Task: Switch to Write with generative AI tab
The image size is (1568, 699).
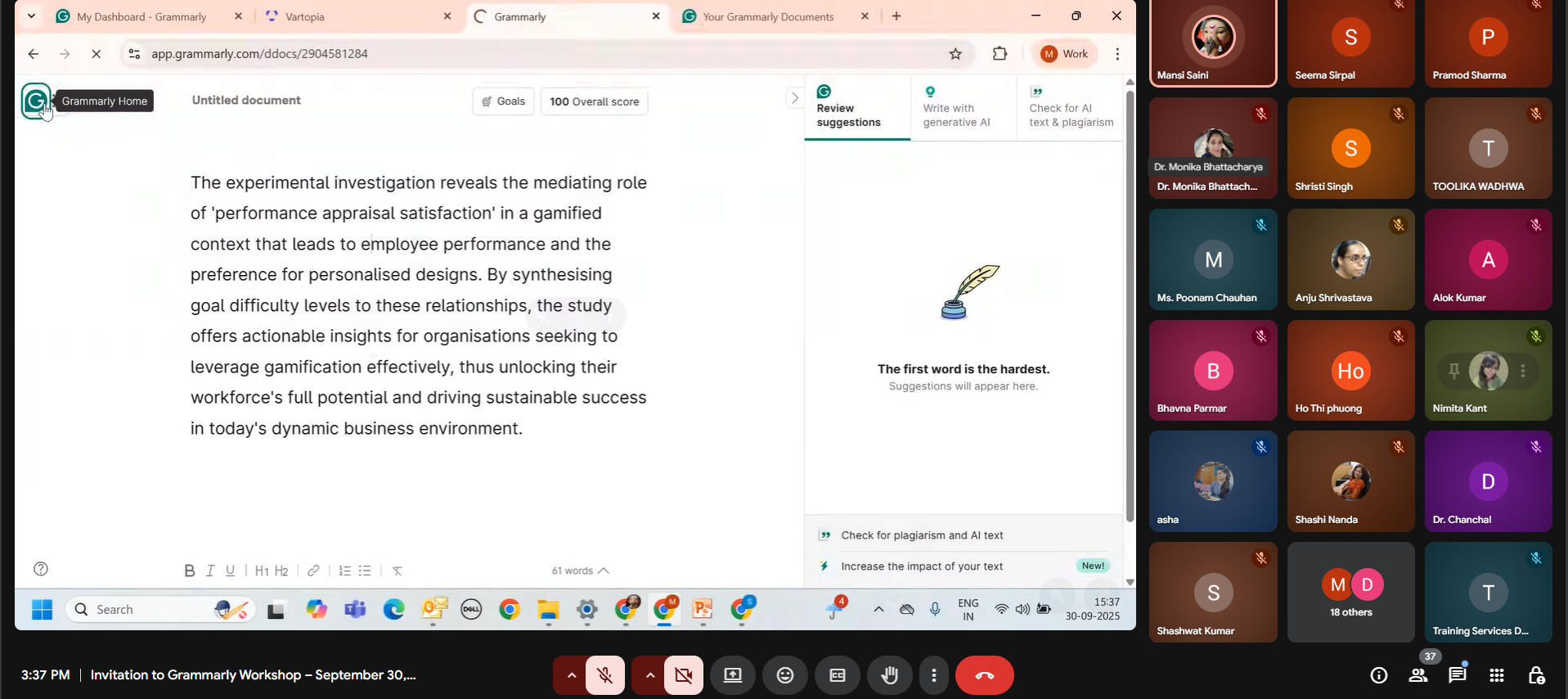Action: point(957,108)
